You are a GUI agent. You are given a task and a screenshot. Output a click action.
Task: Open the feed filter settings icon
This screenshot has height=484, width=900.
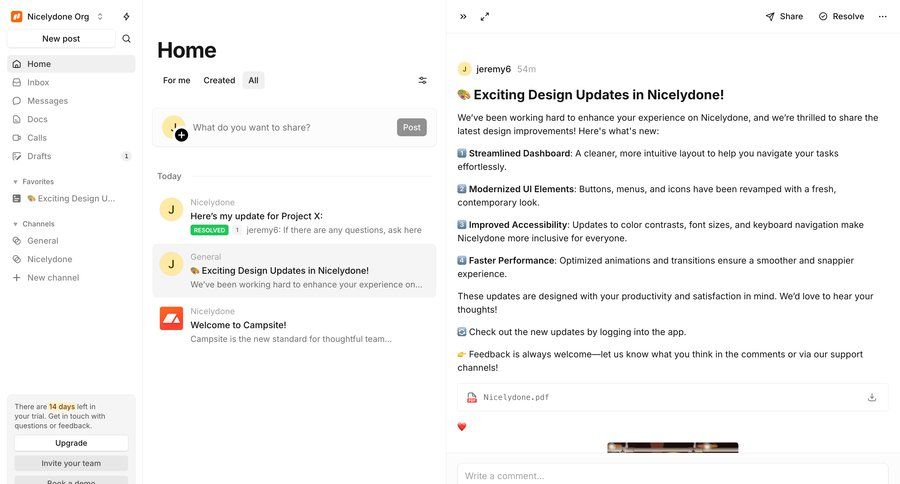[422, 80]
